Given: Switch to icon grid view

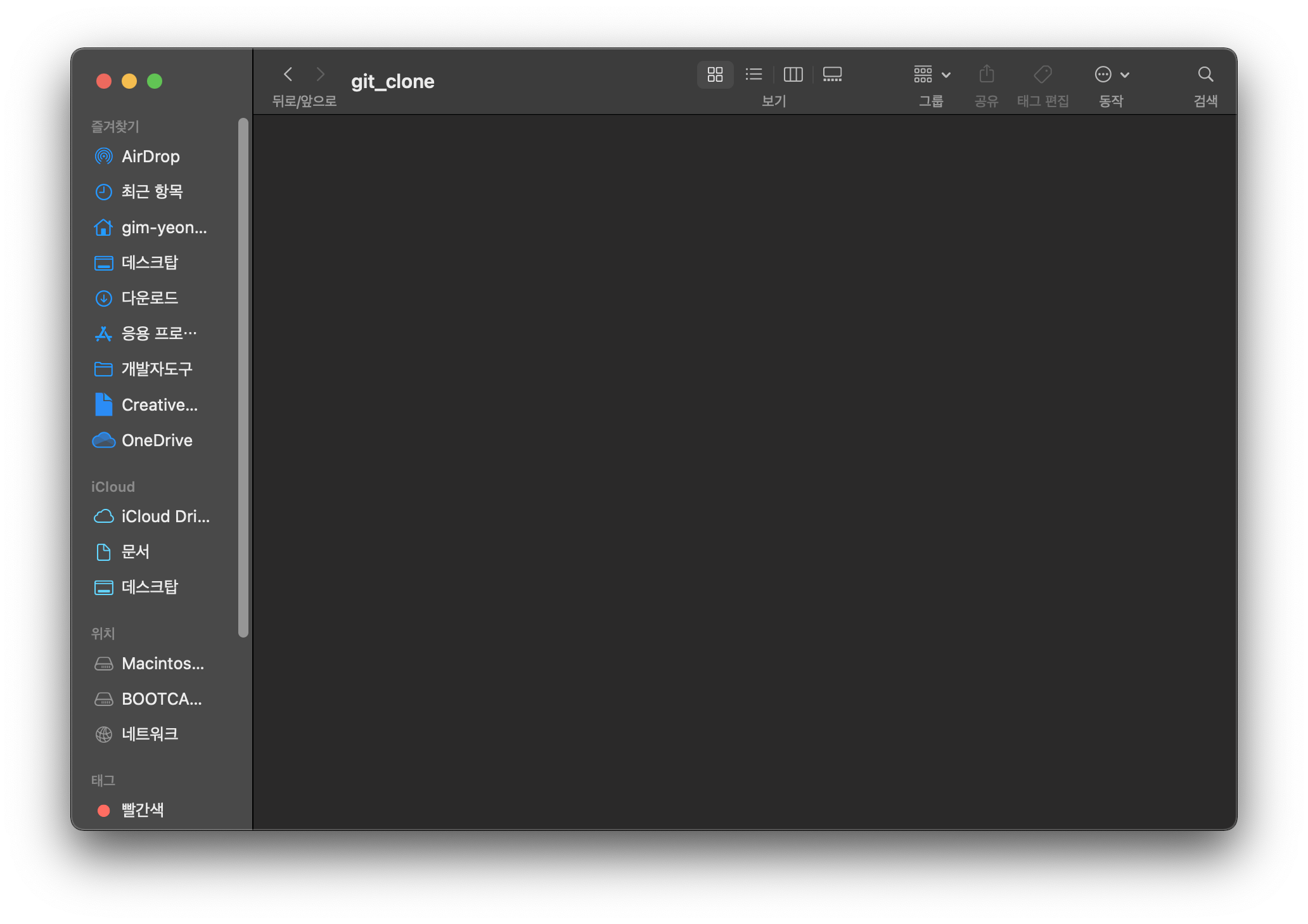Looking at the screenshot, I should [715, 75].
